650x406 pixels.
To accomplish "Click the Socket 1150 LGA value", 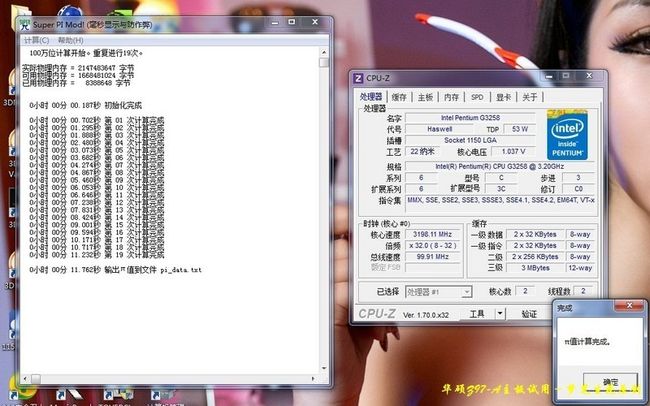I will 470,140.
